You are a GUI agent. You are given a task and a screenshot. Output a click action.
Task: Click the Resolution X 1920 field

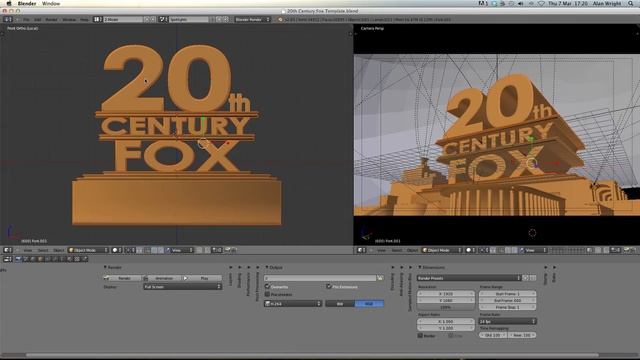tap(446, 293)
